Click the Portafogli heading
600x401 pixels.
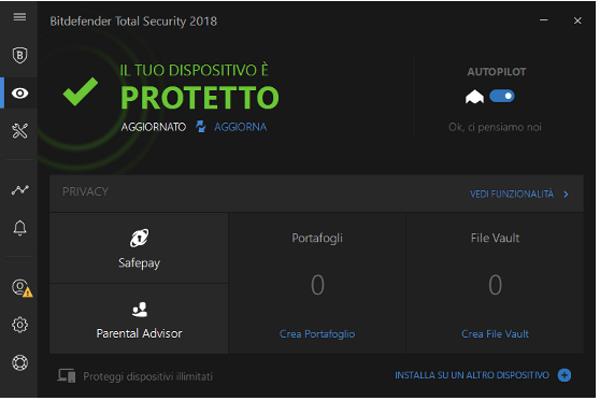pos(317,238)
